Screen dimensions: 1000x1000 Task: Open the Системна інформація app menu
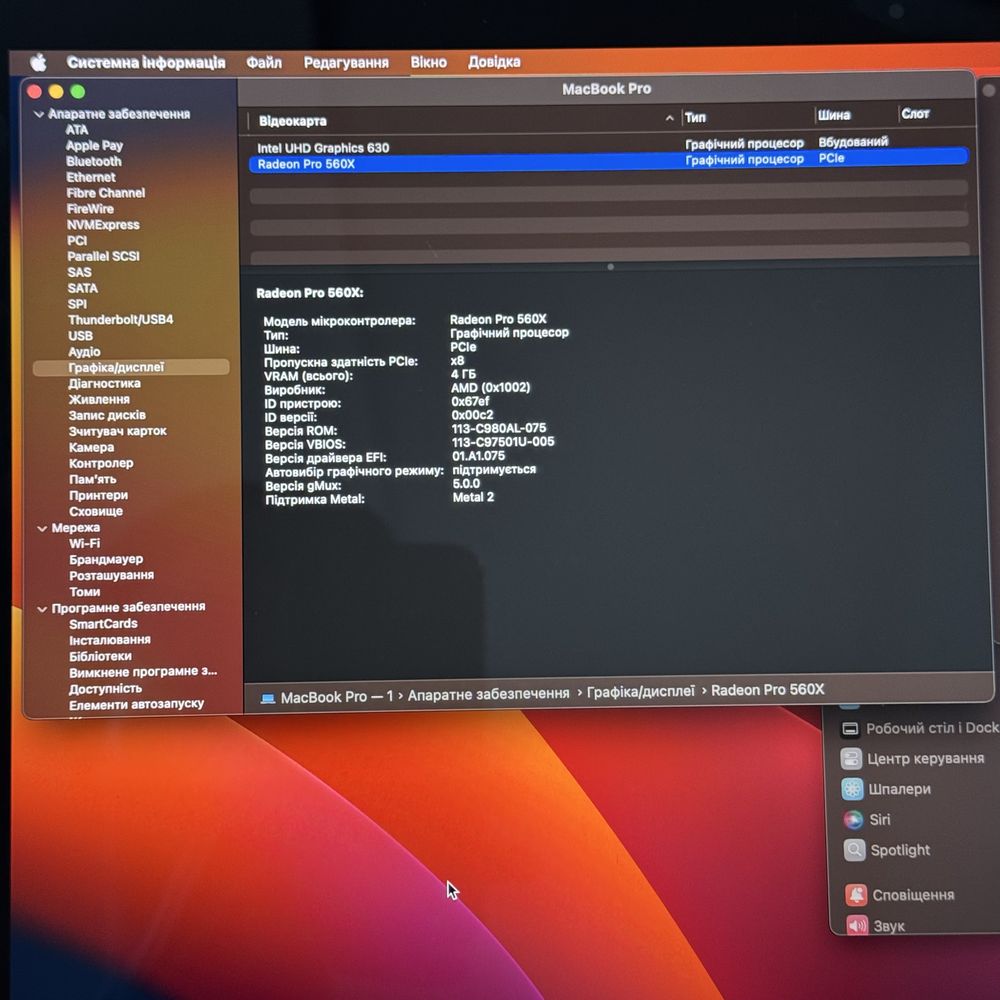click(146, 62)
